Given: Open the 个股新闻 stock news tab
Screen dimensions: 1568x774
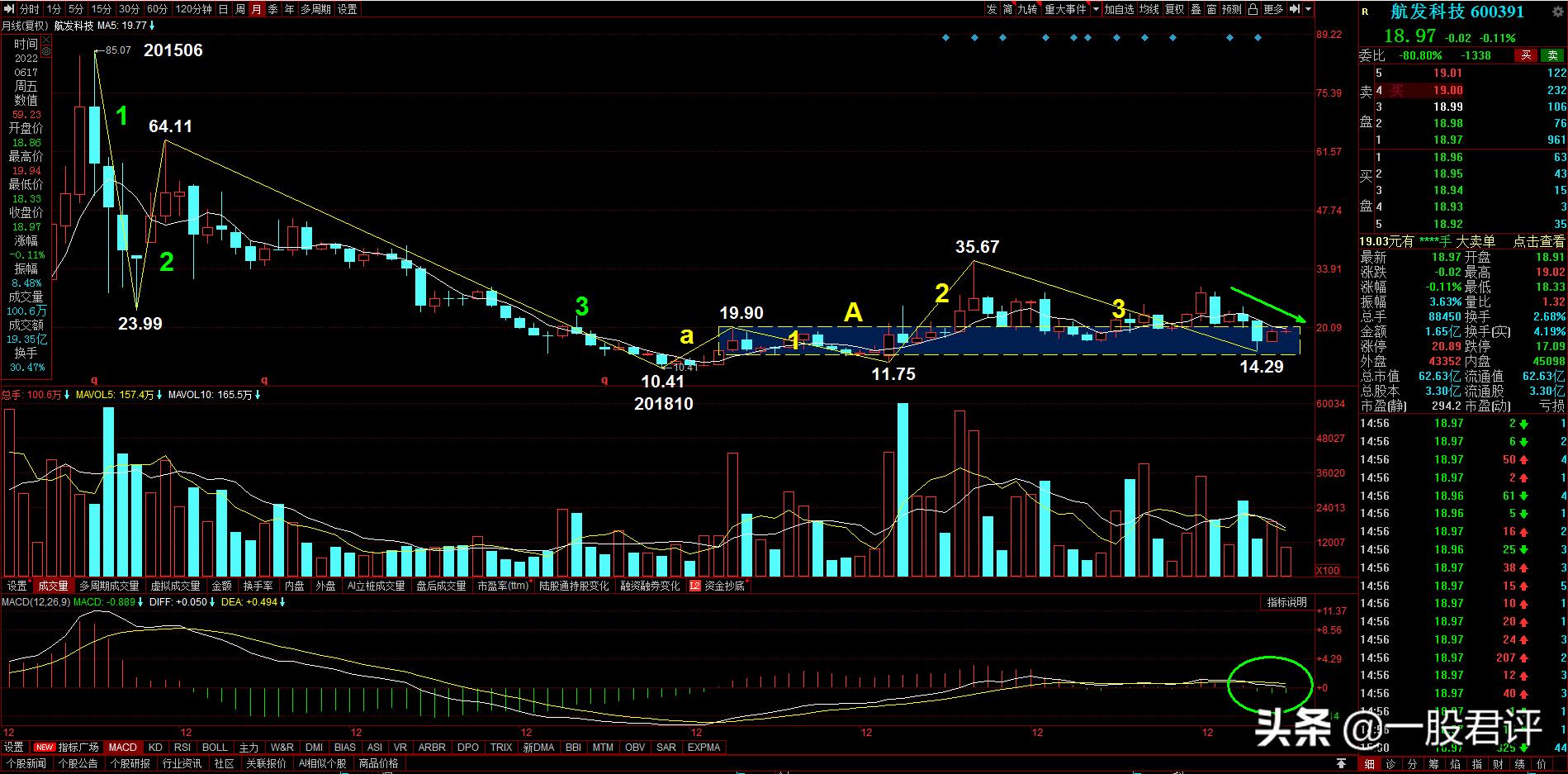Looking at the screenshot, I should 26,764.
